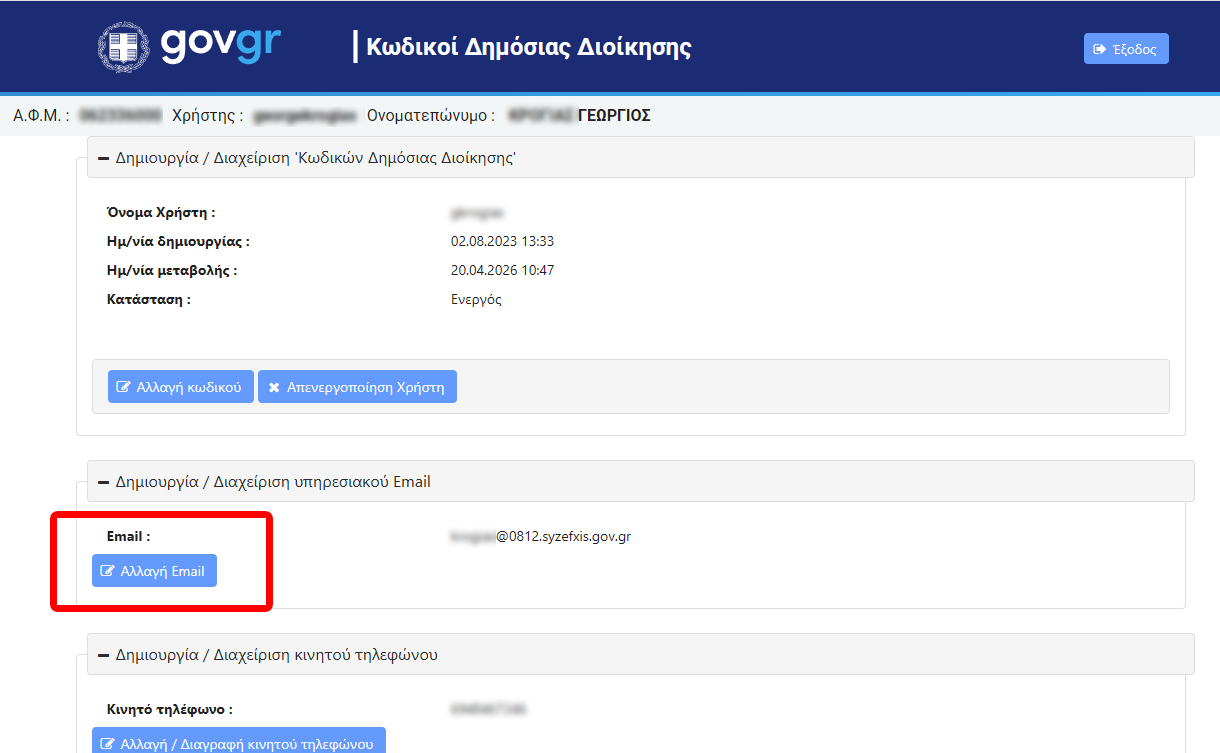Click the X icon inside Απενεργοποίηση Χρήστη button
Viewport: 1220px width, 753px height.
pos(275,386)
